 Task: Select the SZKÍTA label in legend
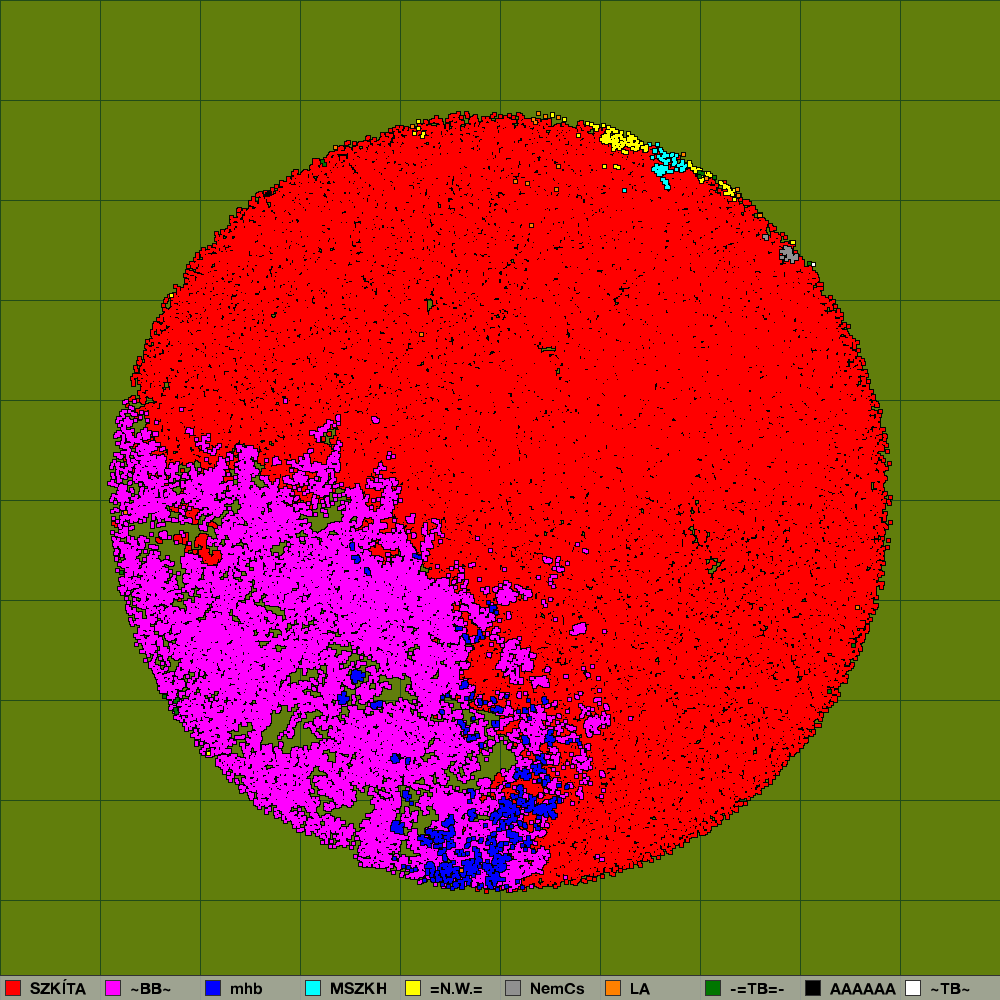click(57, 989)
